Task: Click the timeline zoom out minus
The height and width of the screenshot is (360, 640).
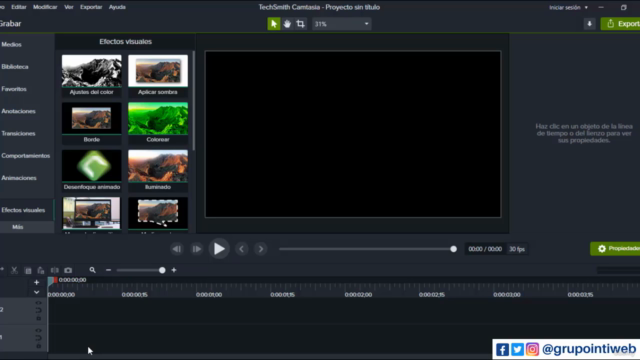Action: (108, 270)
